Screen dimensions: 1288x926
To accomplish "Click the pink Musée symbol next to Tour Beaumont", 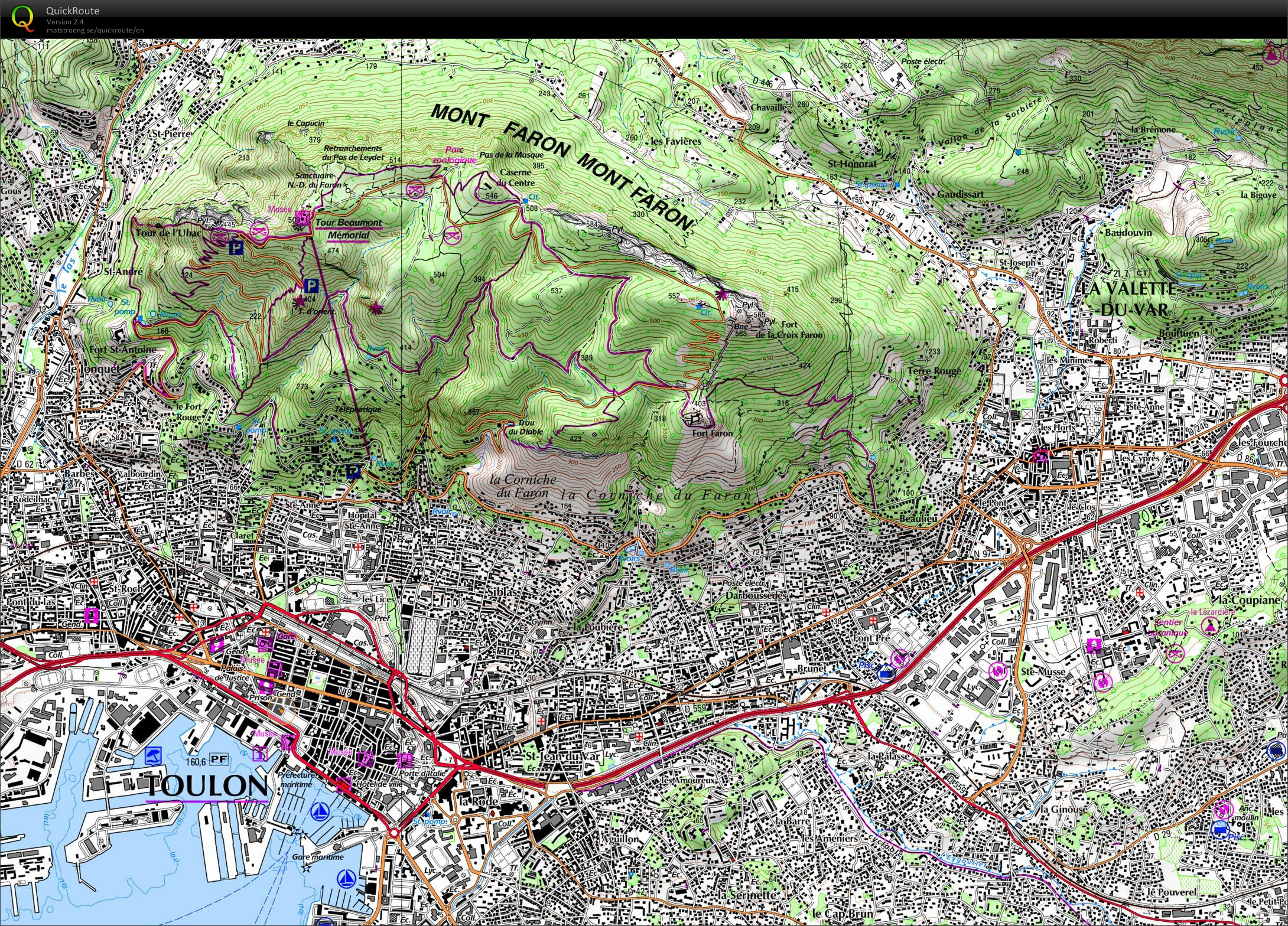I will point(304,217).
